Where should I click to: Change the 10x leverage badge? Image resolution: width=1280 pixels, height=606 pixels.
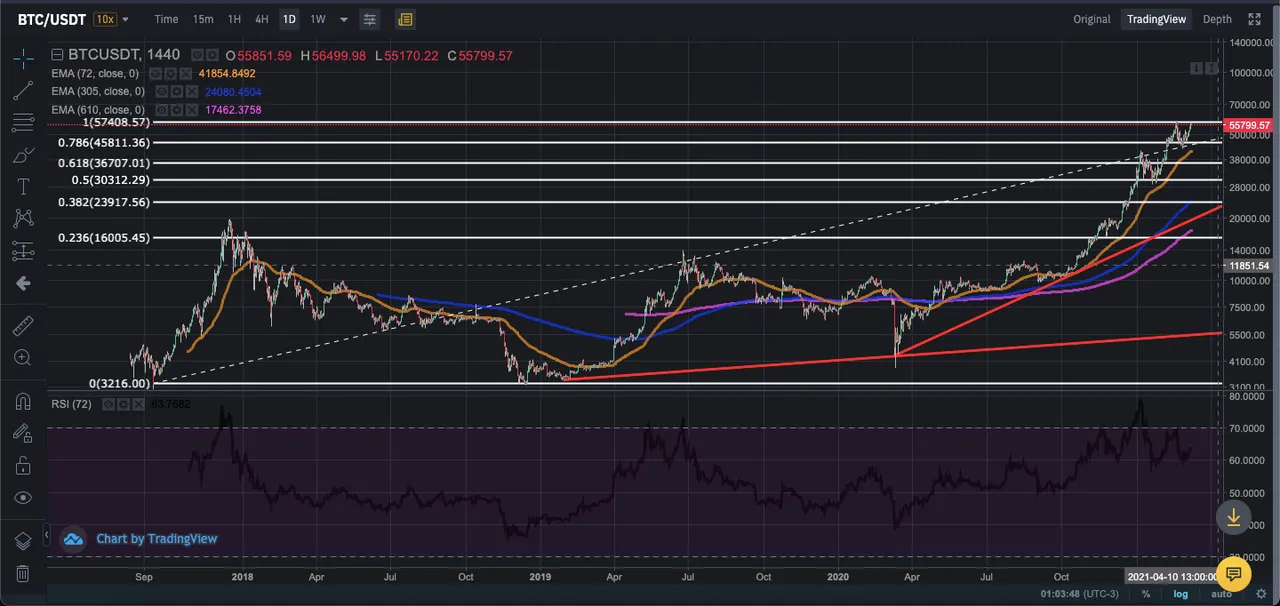coord(104,19)
